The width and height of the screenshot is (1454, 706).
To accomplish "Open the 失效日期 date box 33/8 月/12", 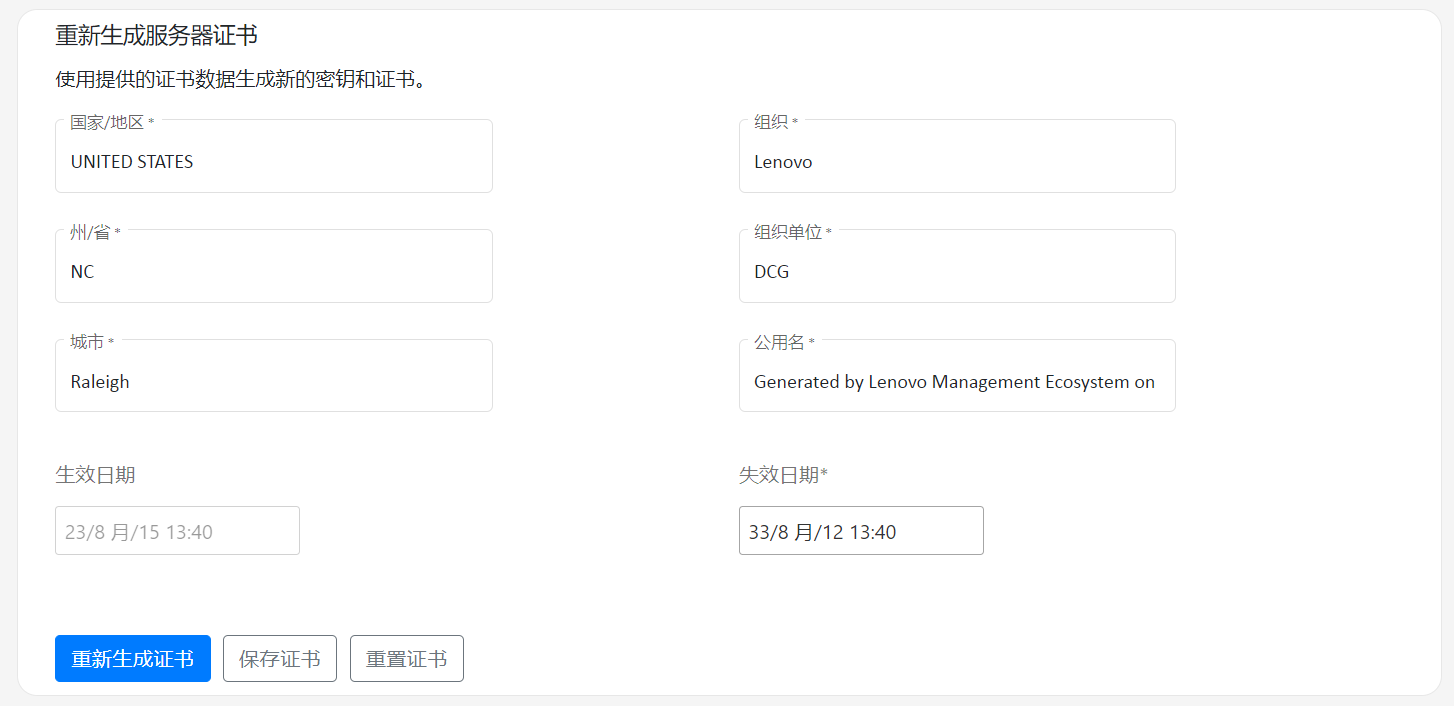I will (x=861, y=531).
